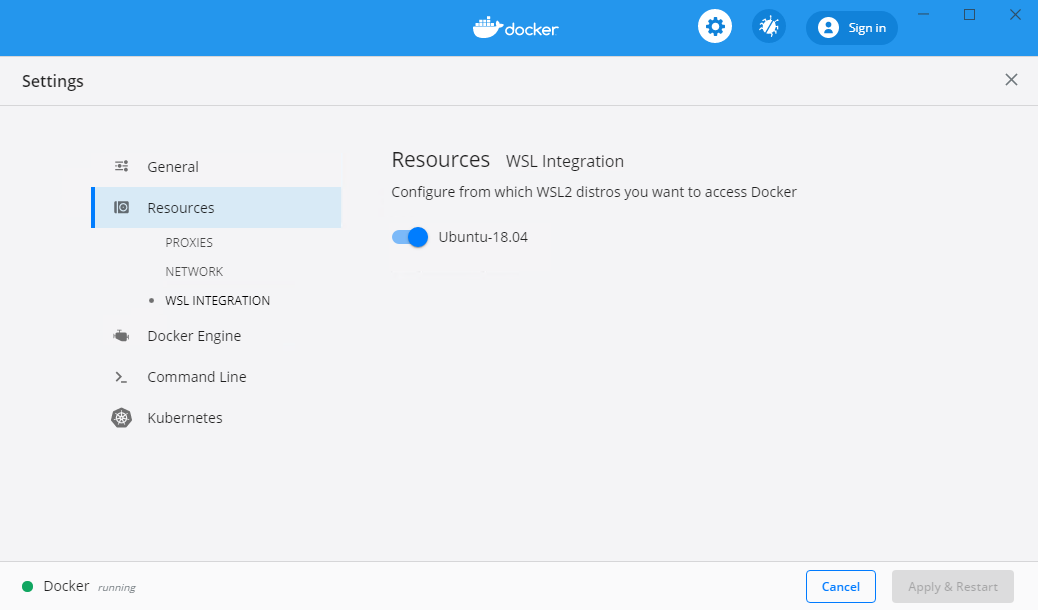Viewport: 1038px width, 613px height.
Task: Open Docker Engine via its whale icon
Action: tap(121, 335)
